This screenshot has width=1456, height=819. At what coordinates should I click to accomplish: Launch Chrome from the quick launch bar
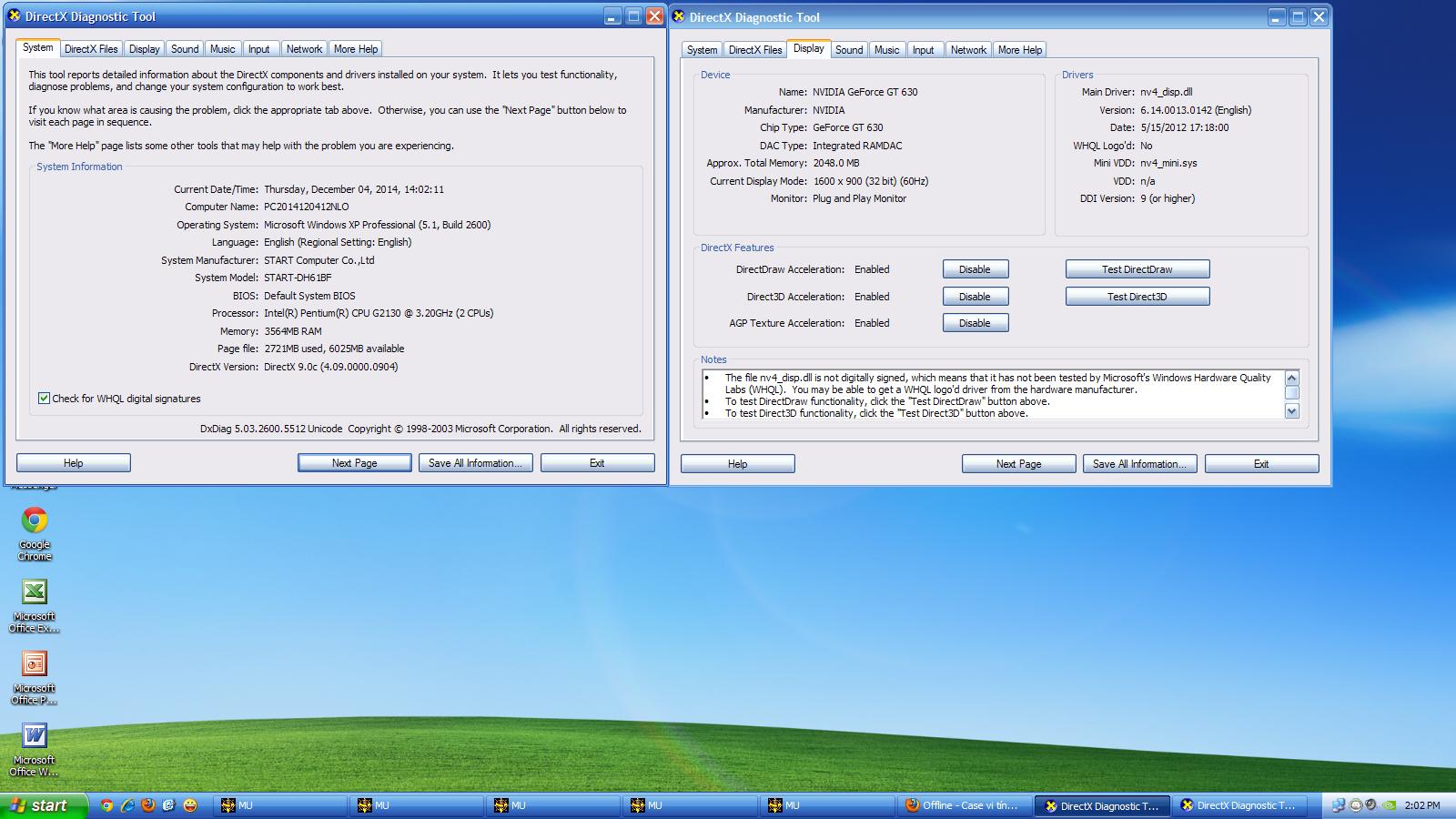(106, 805)
